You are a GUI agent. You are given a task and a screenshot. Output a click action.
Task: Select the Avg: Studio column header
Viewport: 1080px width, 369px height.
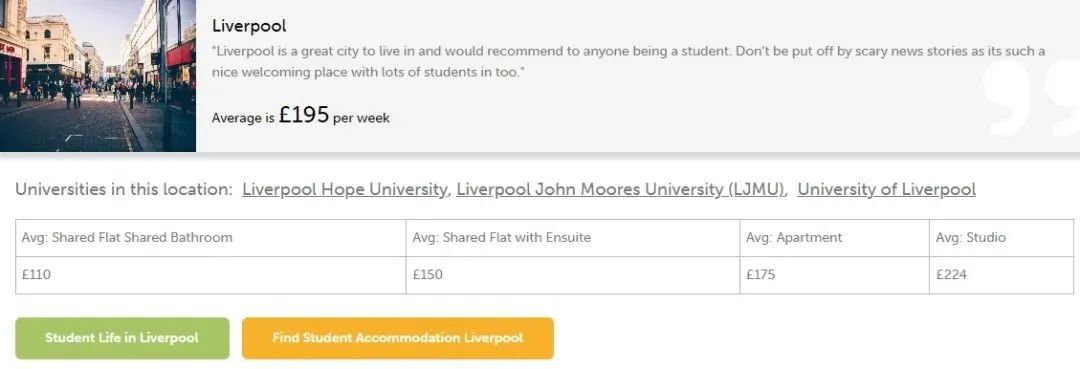coord(1001,238)
